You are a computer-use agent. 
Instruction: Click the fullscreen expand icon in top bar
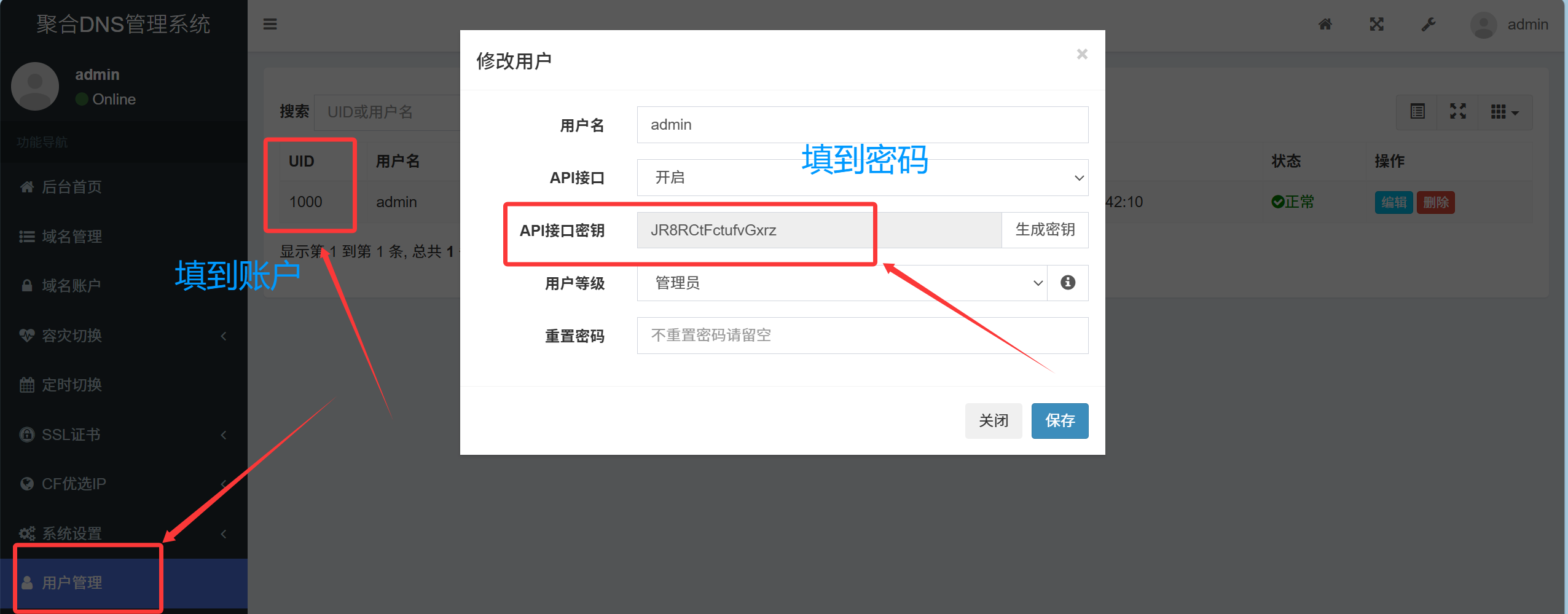[x=1376, y=25]
